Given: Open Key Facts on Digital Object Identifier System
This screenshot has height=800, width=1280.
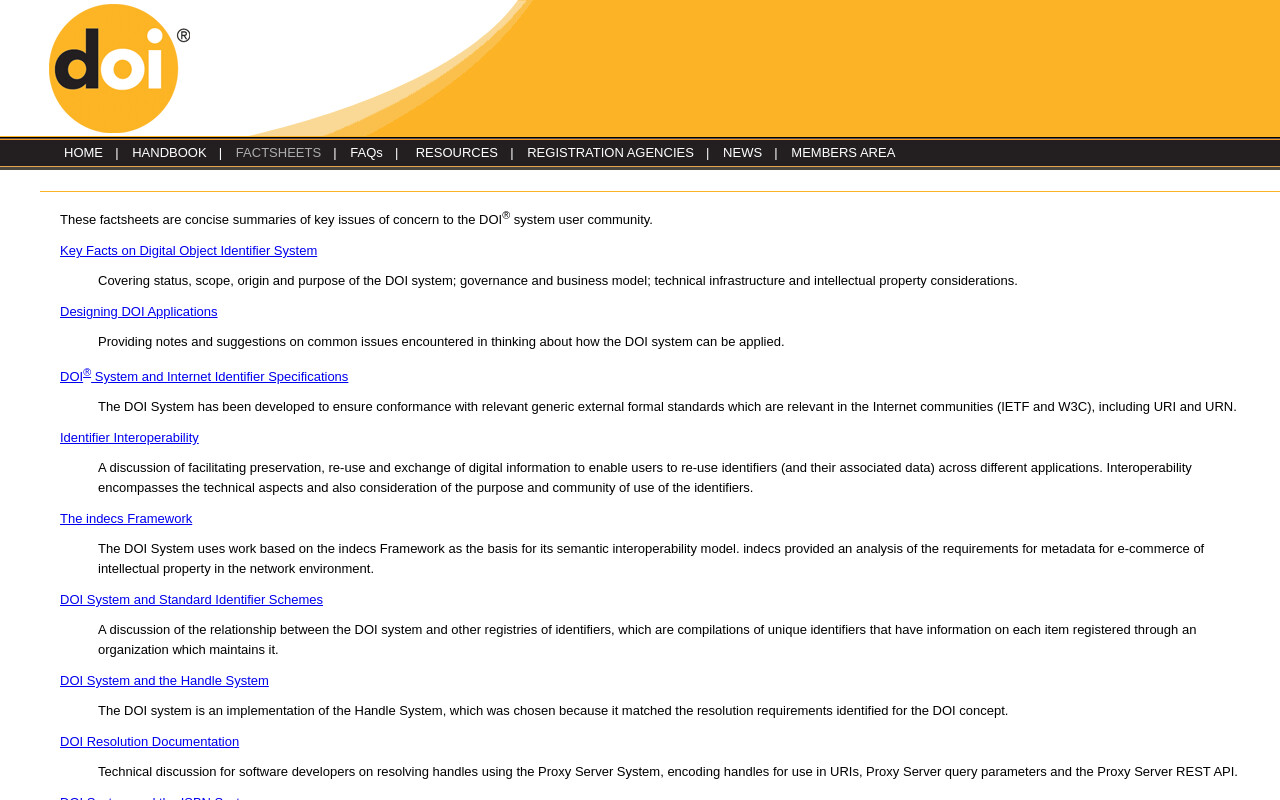Looking at the screenshot, I should (x=188, y=251).
